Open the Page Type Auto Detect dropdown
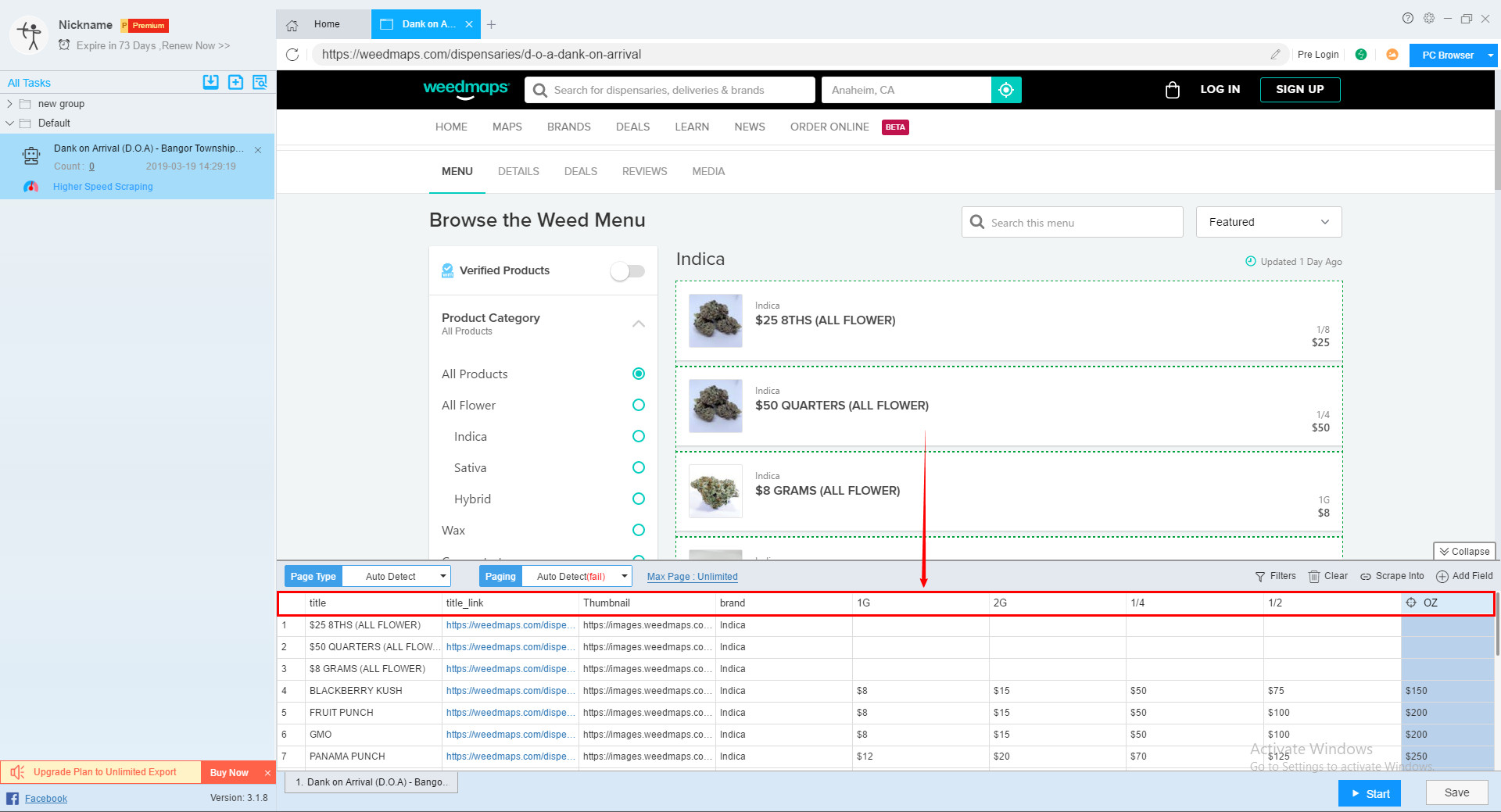This screenshot has width=1501, height=812. tap(397, 577)
